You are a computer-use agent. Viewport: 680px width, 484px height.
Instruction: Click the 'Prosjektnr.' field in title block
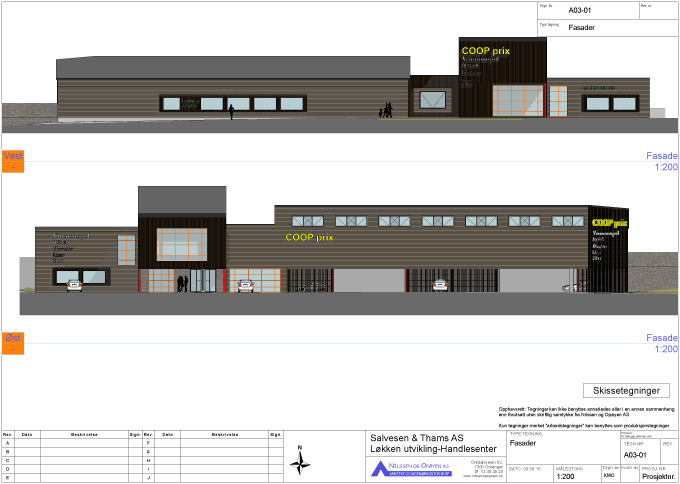pos(658,477)
